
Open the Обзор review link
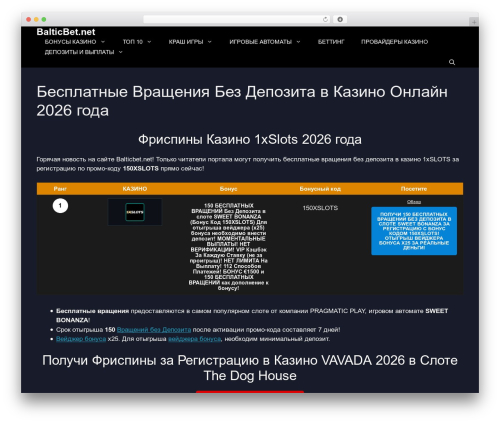[x=414, y=202]
